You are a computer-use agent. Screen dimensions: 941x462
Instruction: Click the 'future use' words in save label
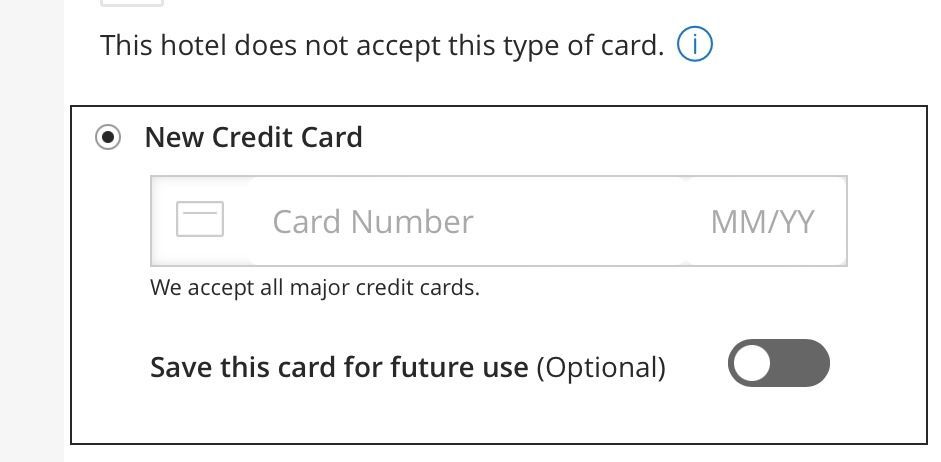coord(459,367)
